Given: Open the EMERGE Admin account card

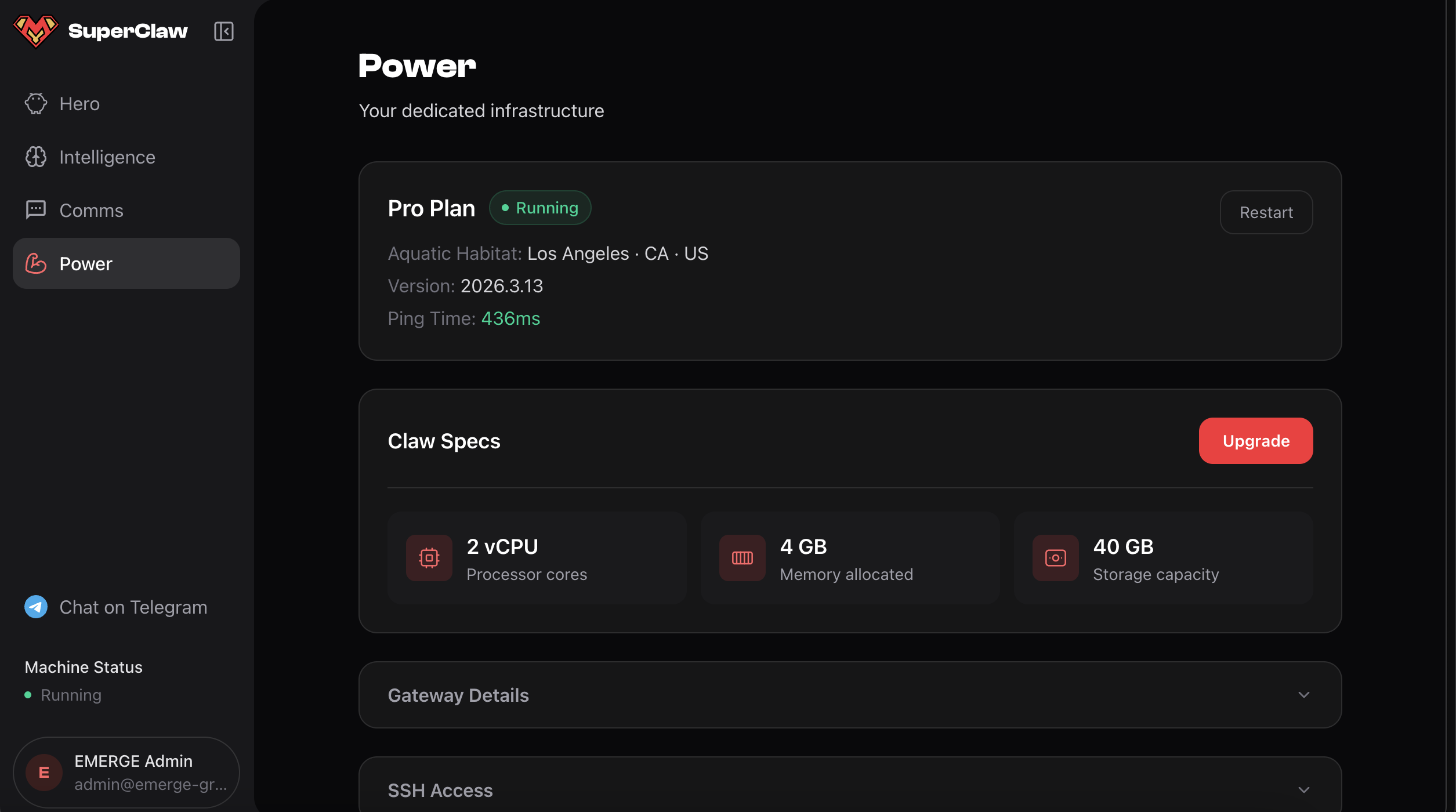Looking at the screenshot, I should (126, 773).
